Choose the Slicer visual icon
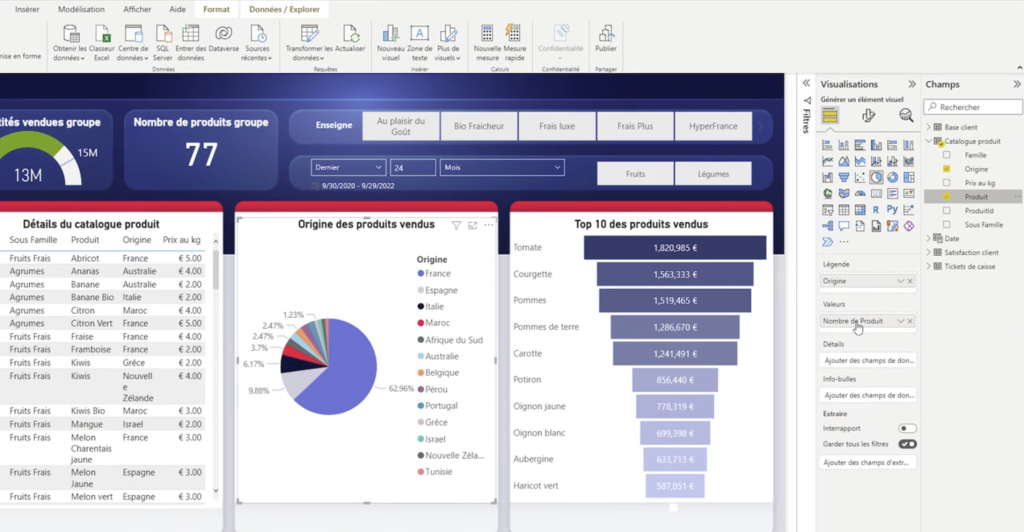The height and width of the screenshot is (532, 1024). coord(827,210)
